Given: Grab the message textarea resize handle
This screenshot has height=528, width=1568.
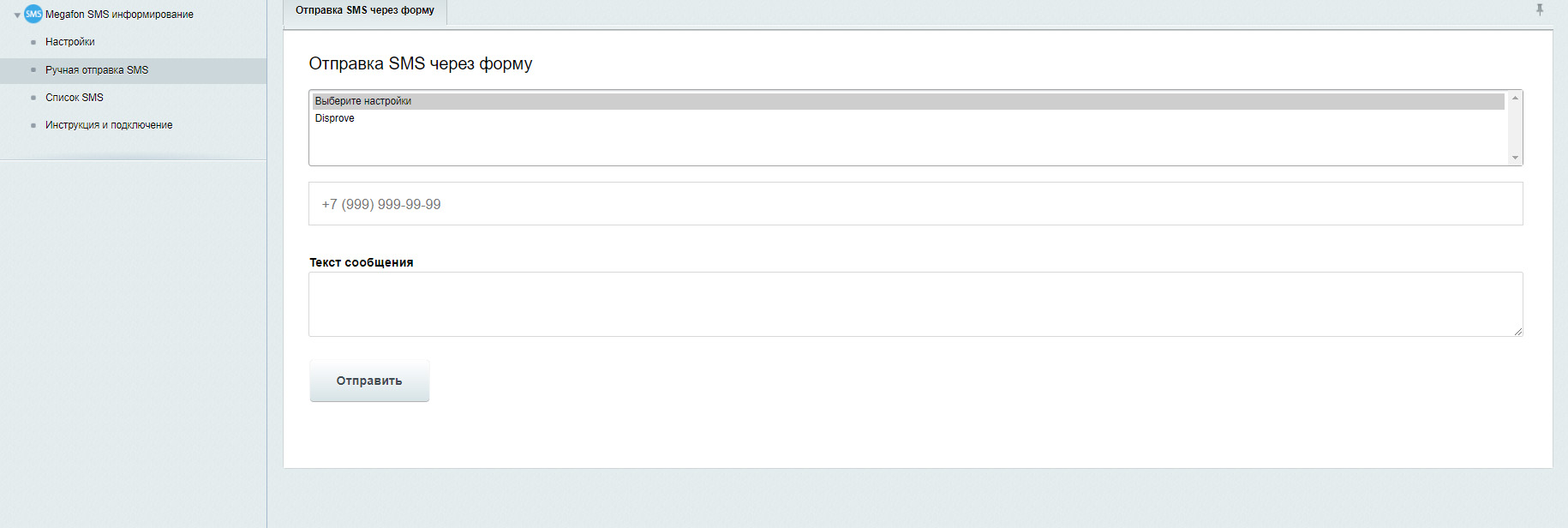Looking at the screenshot, I should (x=1518, y=332).
